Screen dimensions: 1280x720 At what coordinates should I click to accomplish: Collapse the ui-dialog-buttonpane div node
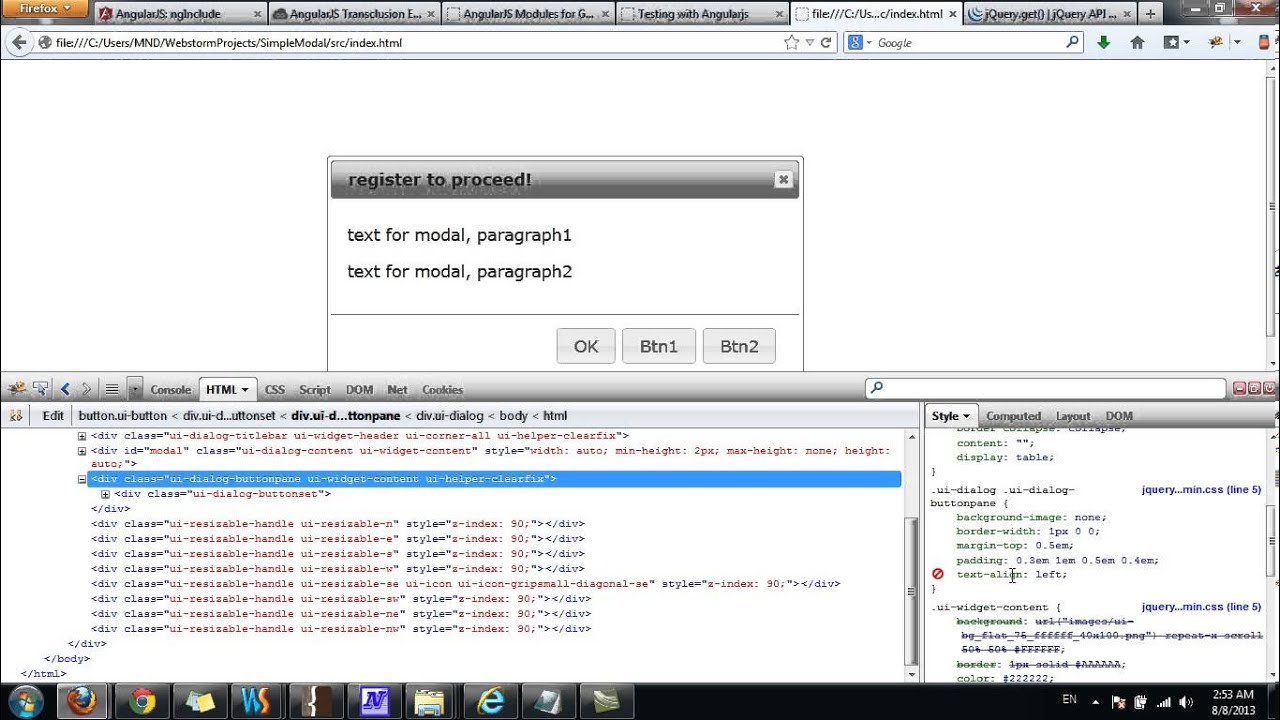82,479
